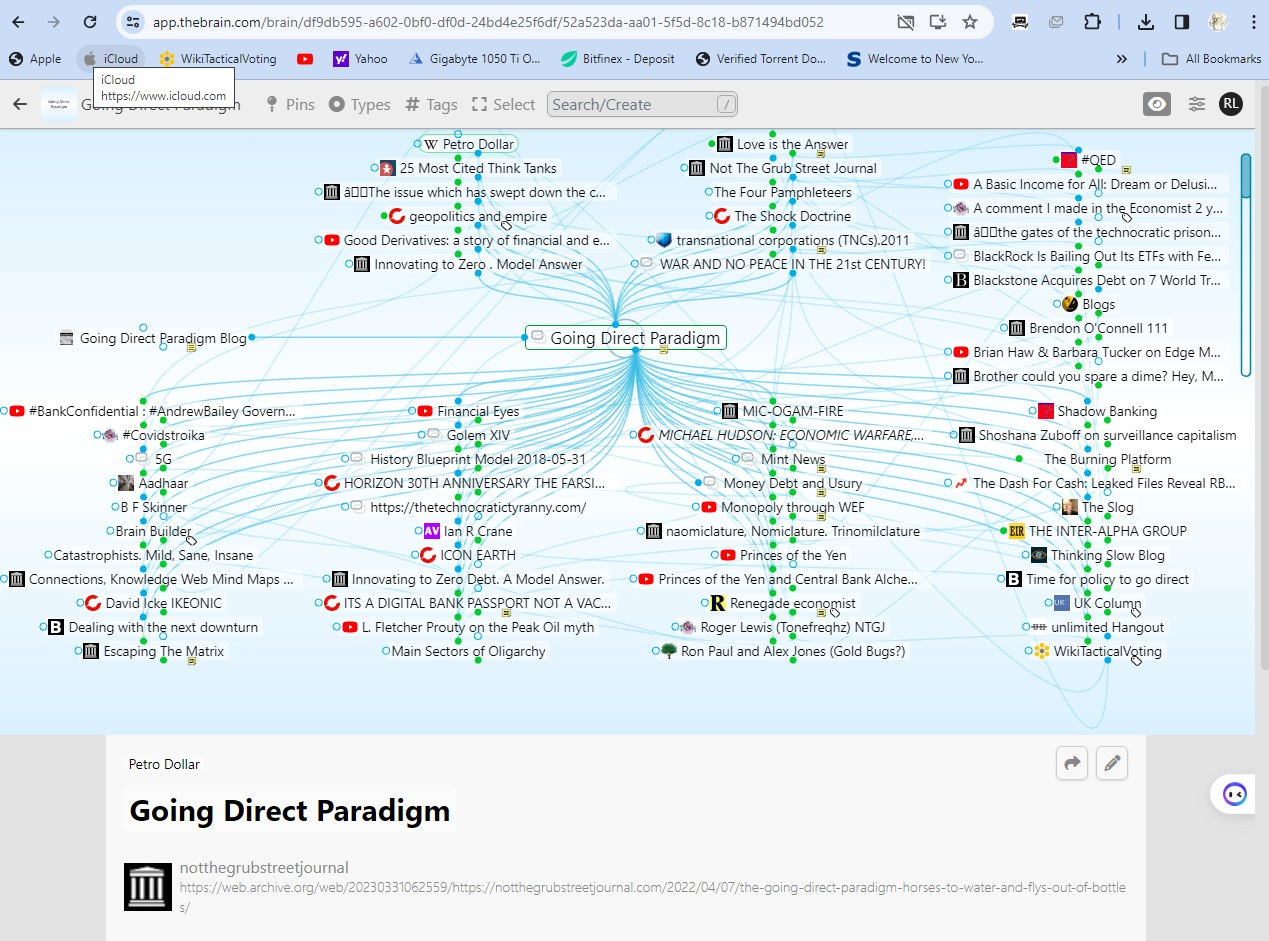Open the iCloud bookmark
The width and height of the screenshot is (1269, 941).
(110, 59)
